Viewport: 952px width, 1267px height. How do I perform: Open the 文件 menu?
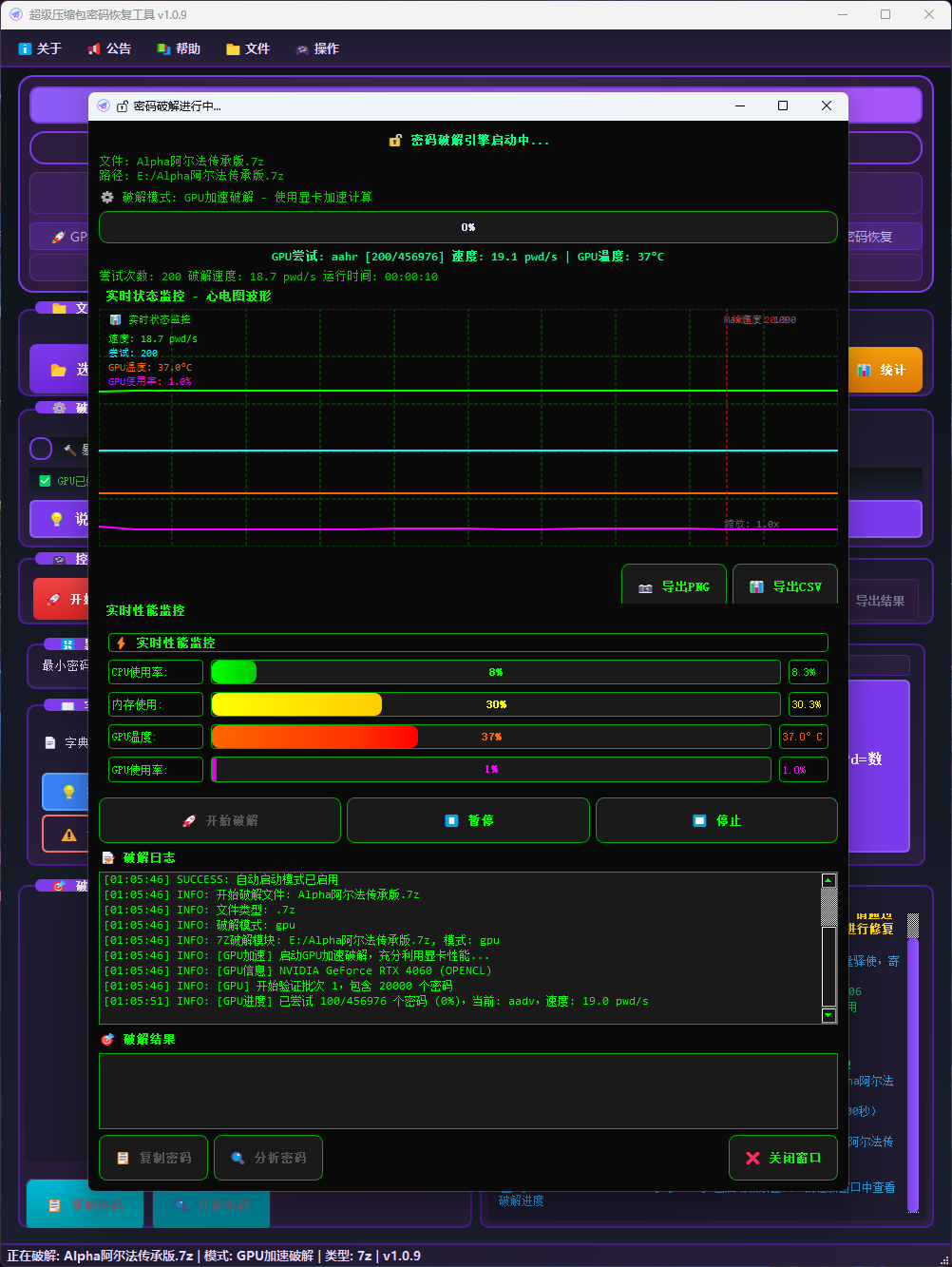248,48
